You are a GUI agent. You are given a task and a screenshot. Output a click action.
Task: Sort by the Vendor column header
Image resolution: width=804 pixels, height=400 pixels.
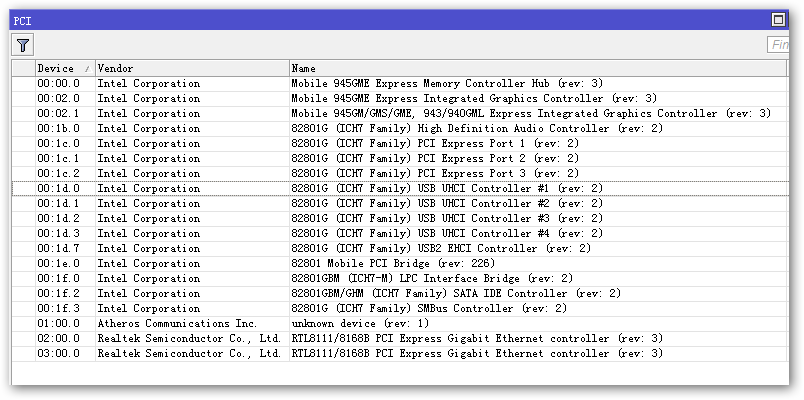click(x=192, y=68)
